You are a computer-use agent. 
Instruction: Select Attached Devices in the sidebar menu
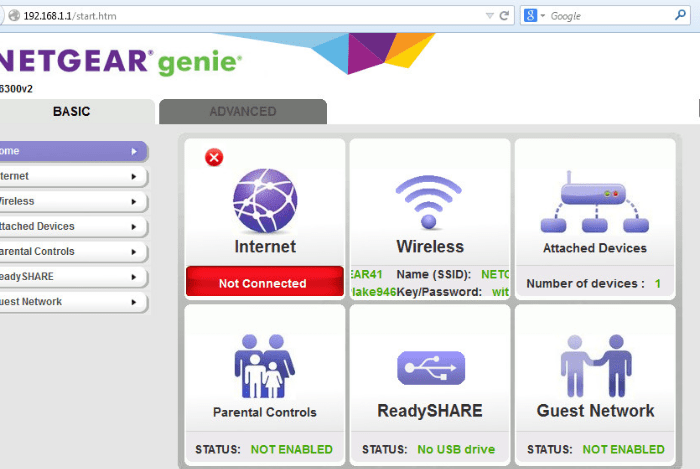[x=73, y=227]
